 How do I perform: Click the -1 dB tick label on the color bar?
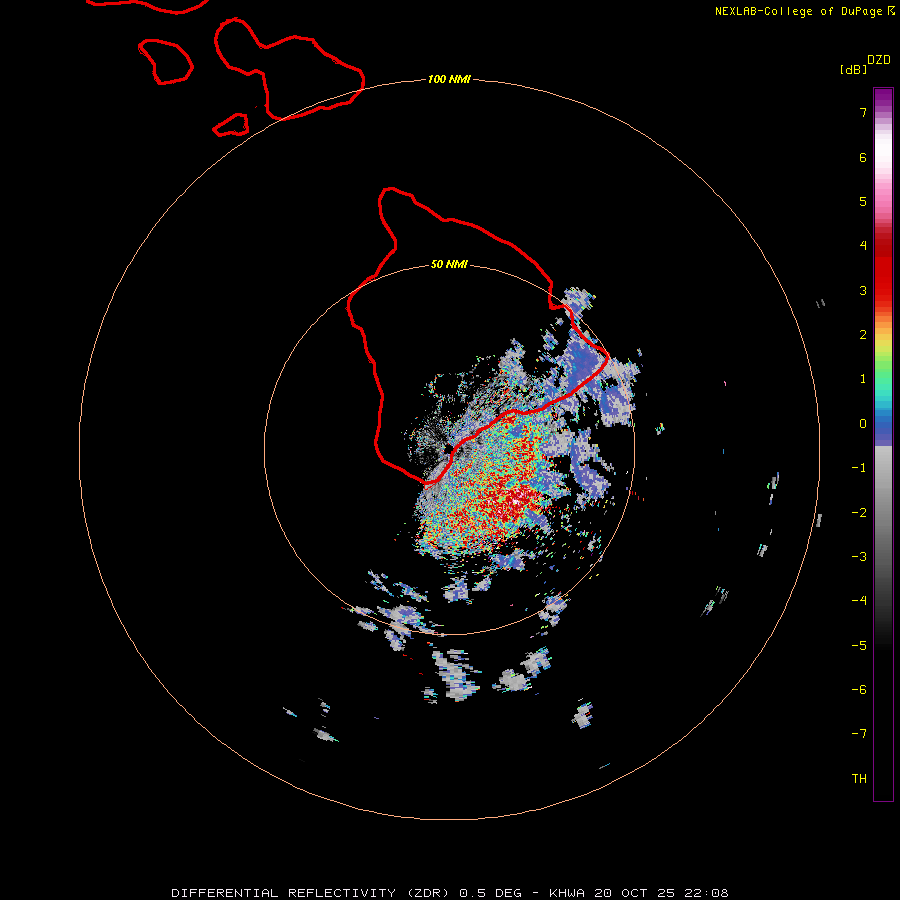pos(859,468)
